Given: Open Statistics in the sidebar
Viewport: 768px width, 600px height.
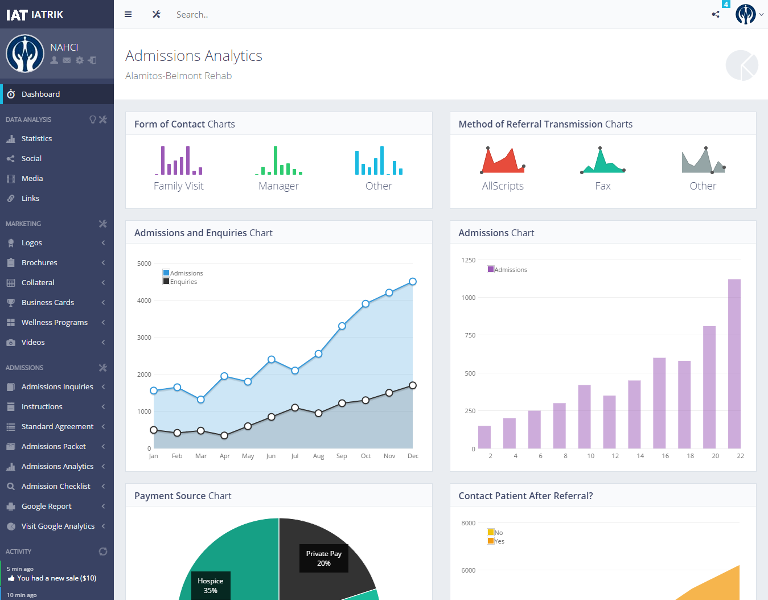Looking at the screenshot, I should tap(36, 138).
